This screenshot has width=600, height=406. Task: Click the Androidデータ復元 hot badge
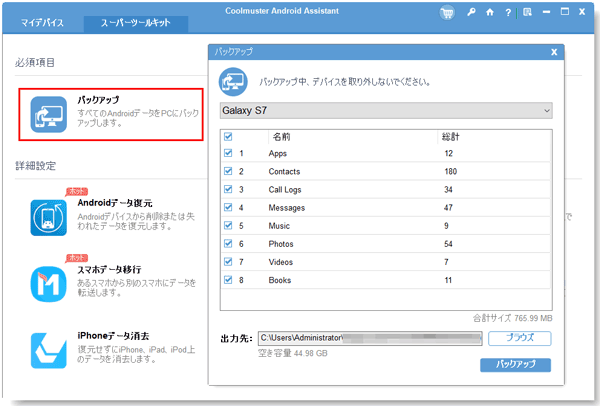(x=77, y=191)
